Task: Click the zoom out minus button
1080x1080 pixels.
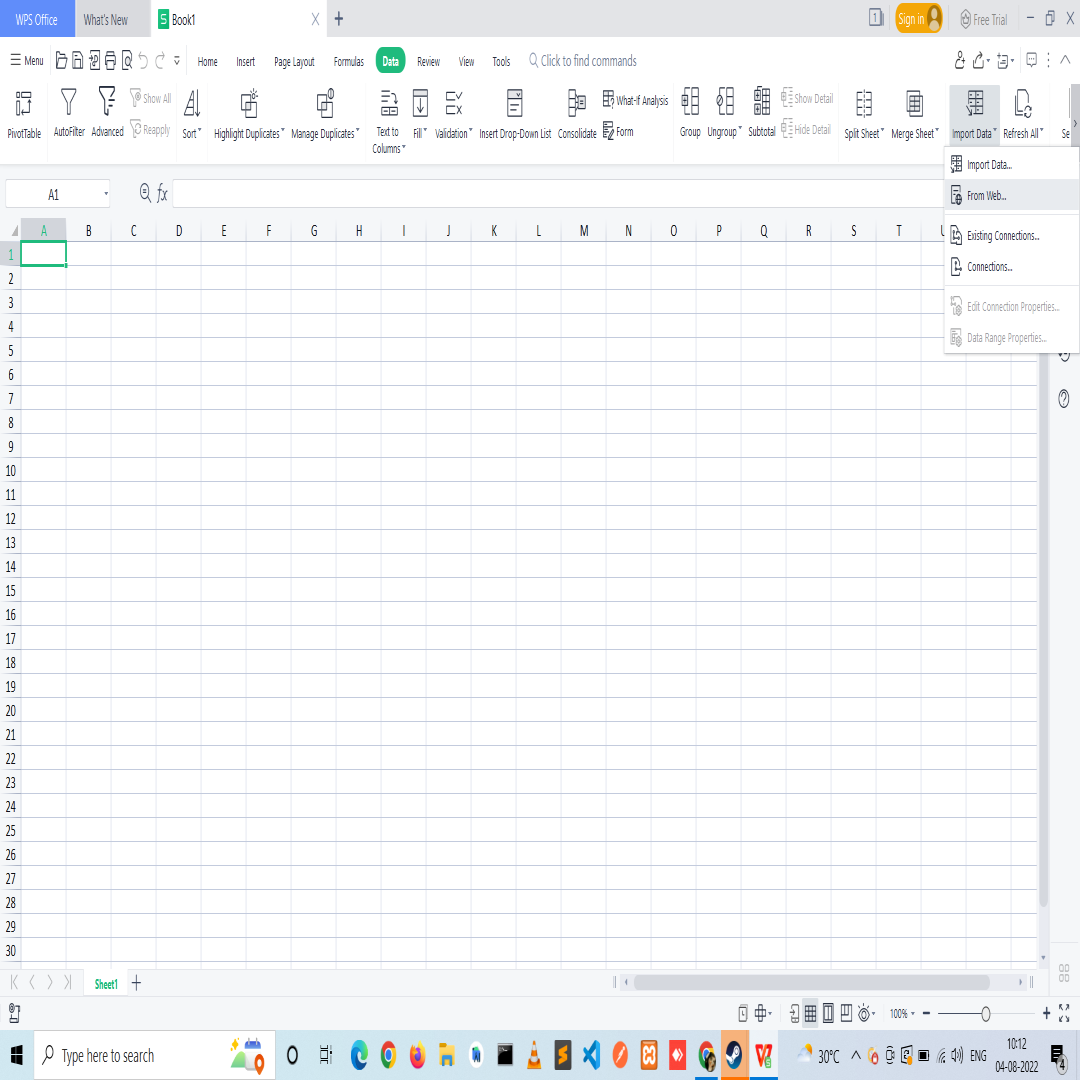Action: click(926, 1013)
